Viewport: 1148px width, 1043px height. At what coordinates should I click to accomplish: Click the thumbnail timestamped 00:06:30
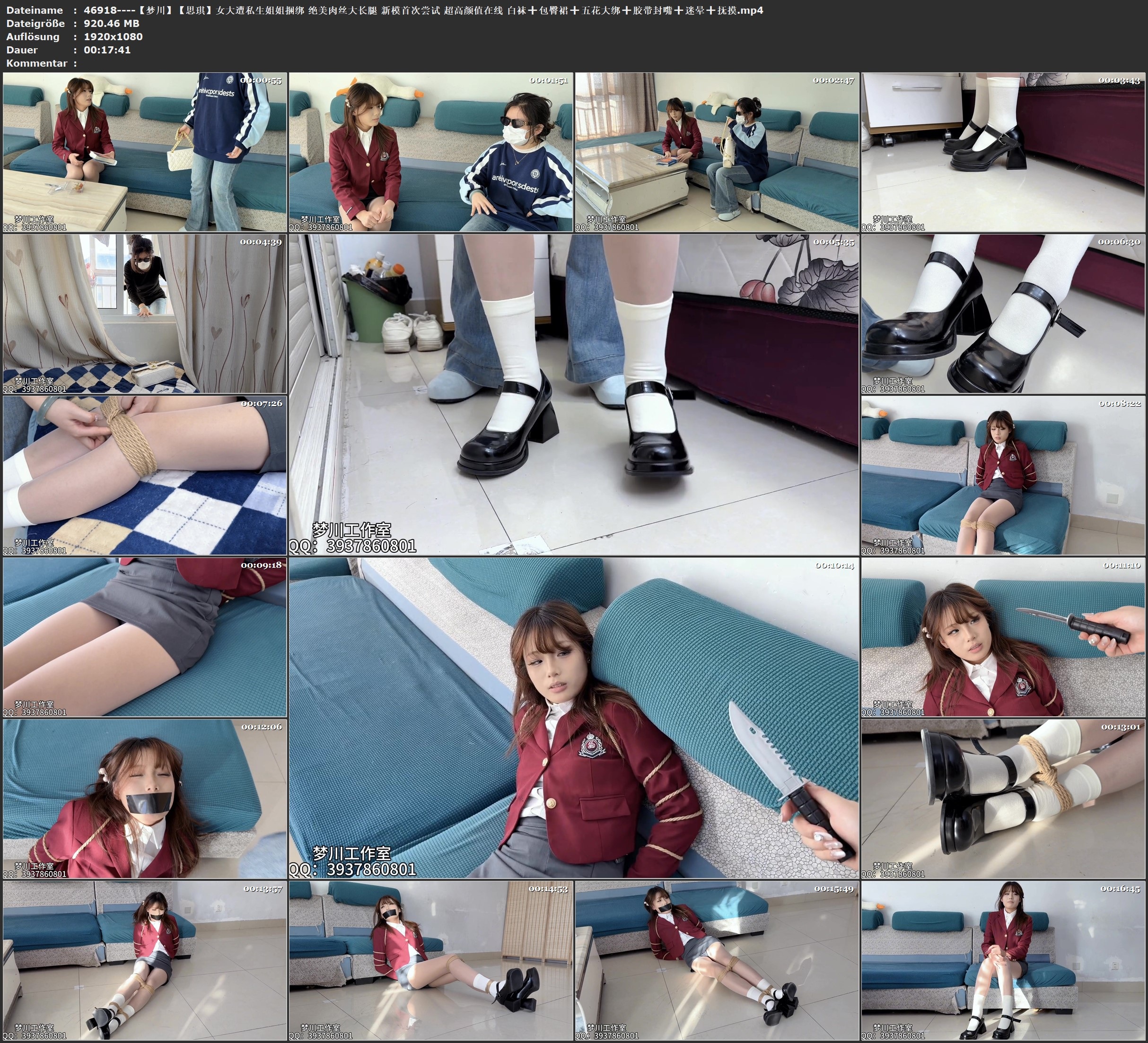[1003, 313]
